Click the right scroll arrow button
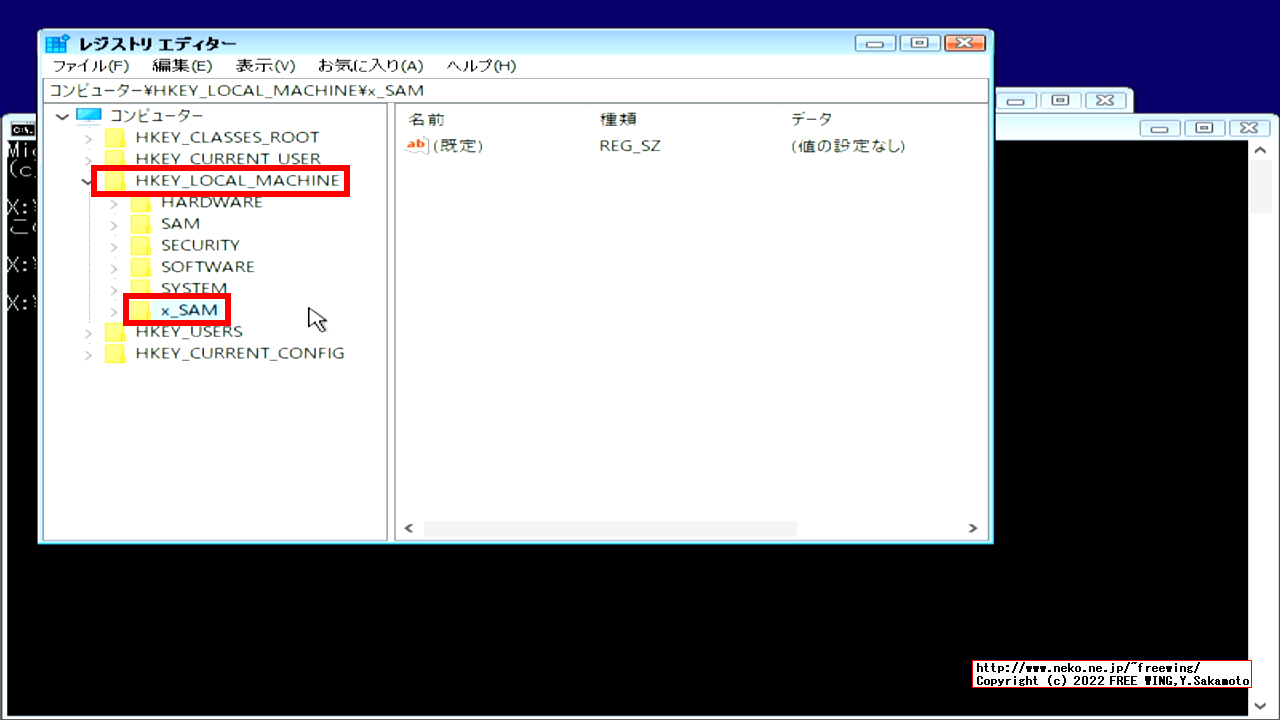The image size is (1280, 720). (x=971, y=527)
